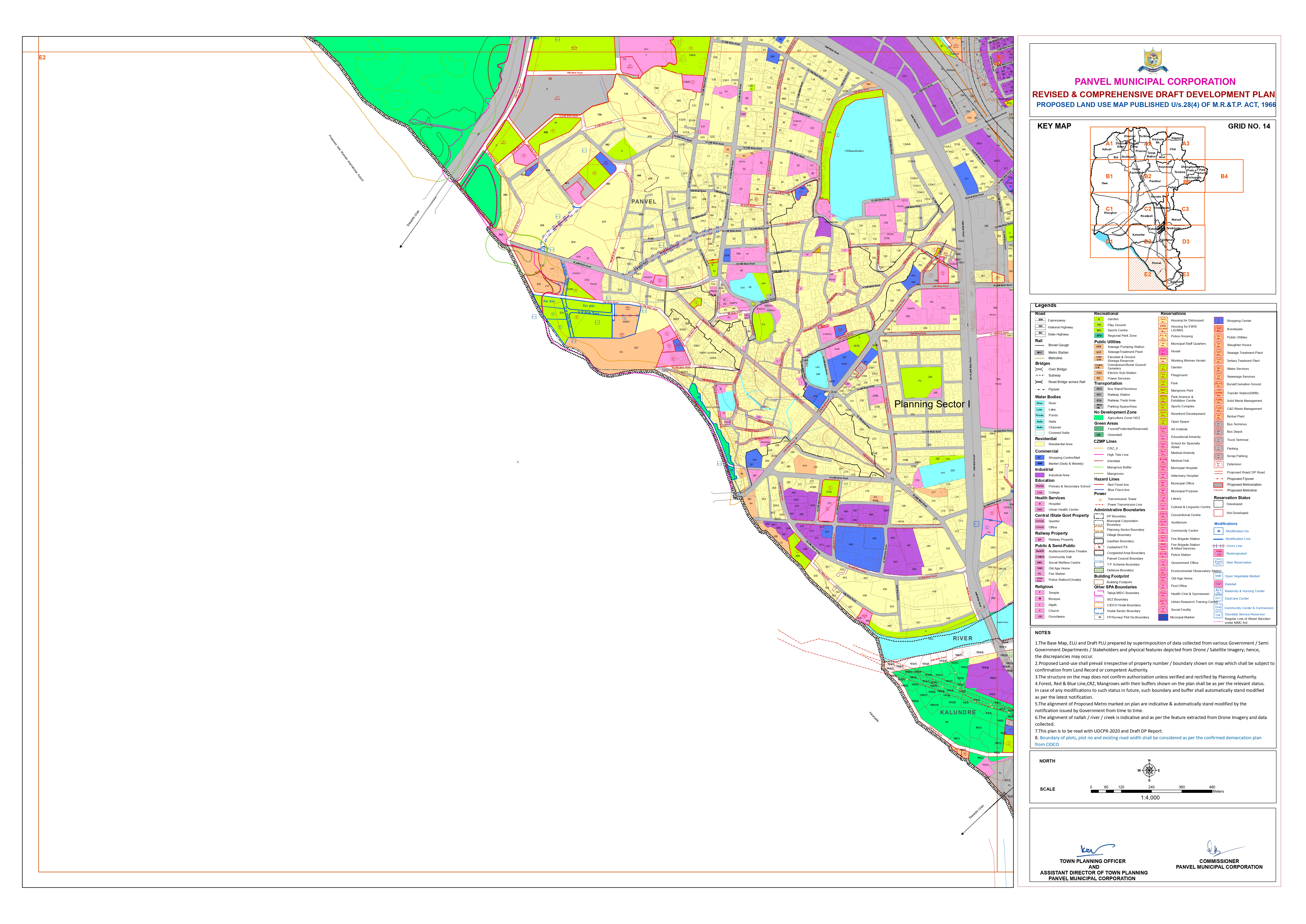Select the STP Sewage Treatment Plant symbol
The height and width of the screenshot is (924, 1306).
pos(1099,352)
